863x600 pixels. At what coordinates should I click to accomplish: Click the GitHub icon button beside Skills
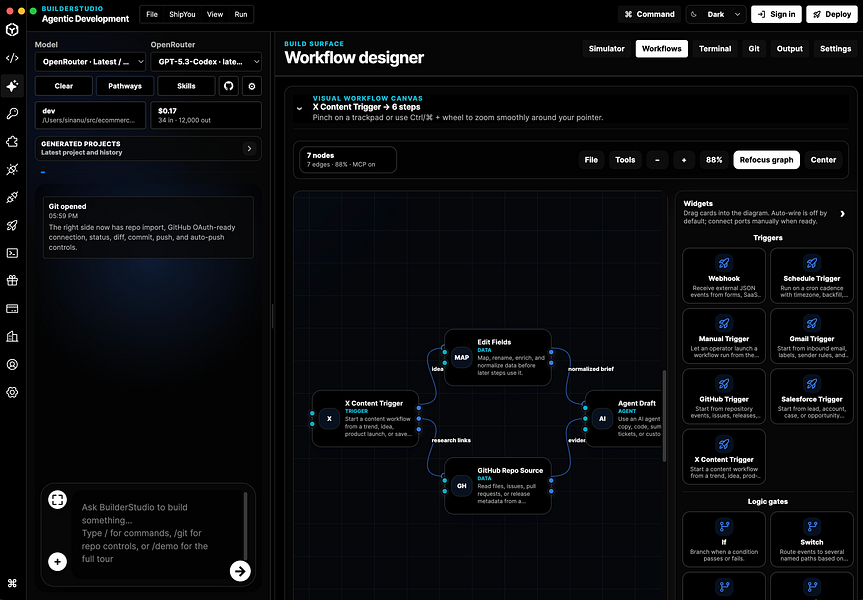pos(229,86)
